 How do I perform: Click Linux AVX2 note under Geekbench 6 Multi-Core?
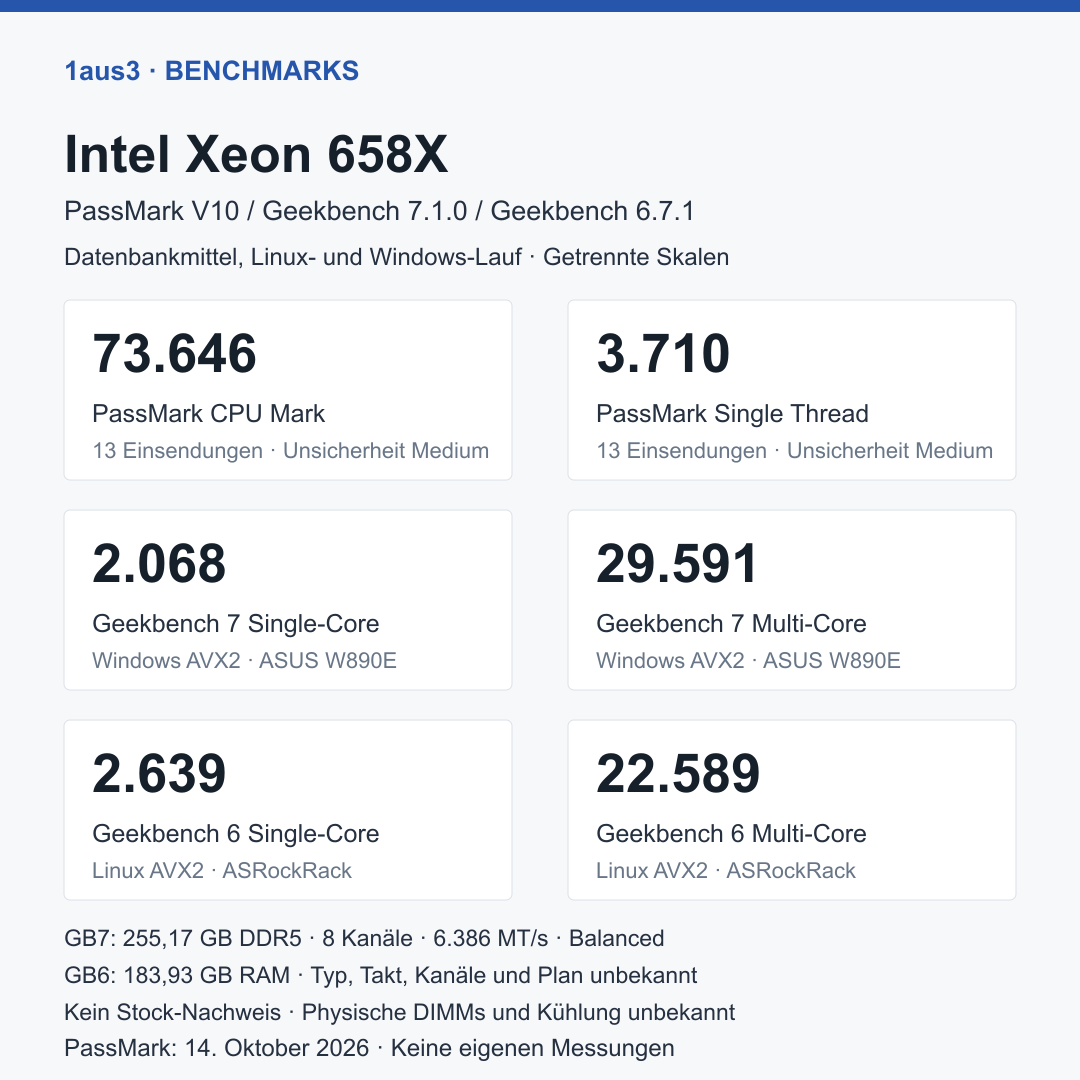click(726, 871)
